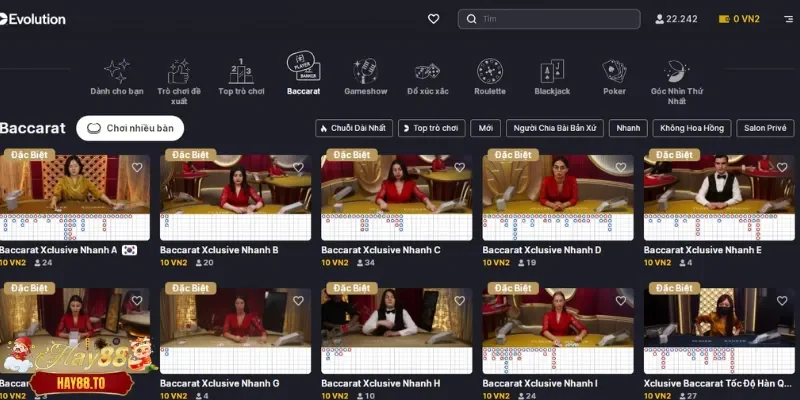This screenshot has height=400, width=800.
Task: Filter by Chuỗi Dài Nhất
Action: click(353, 128)
